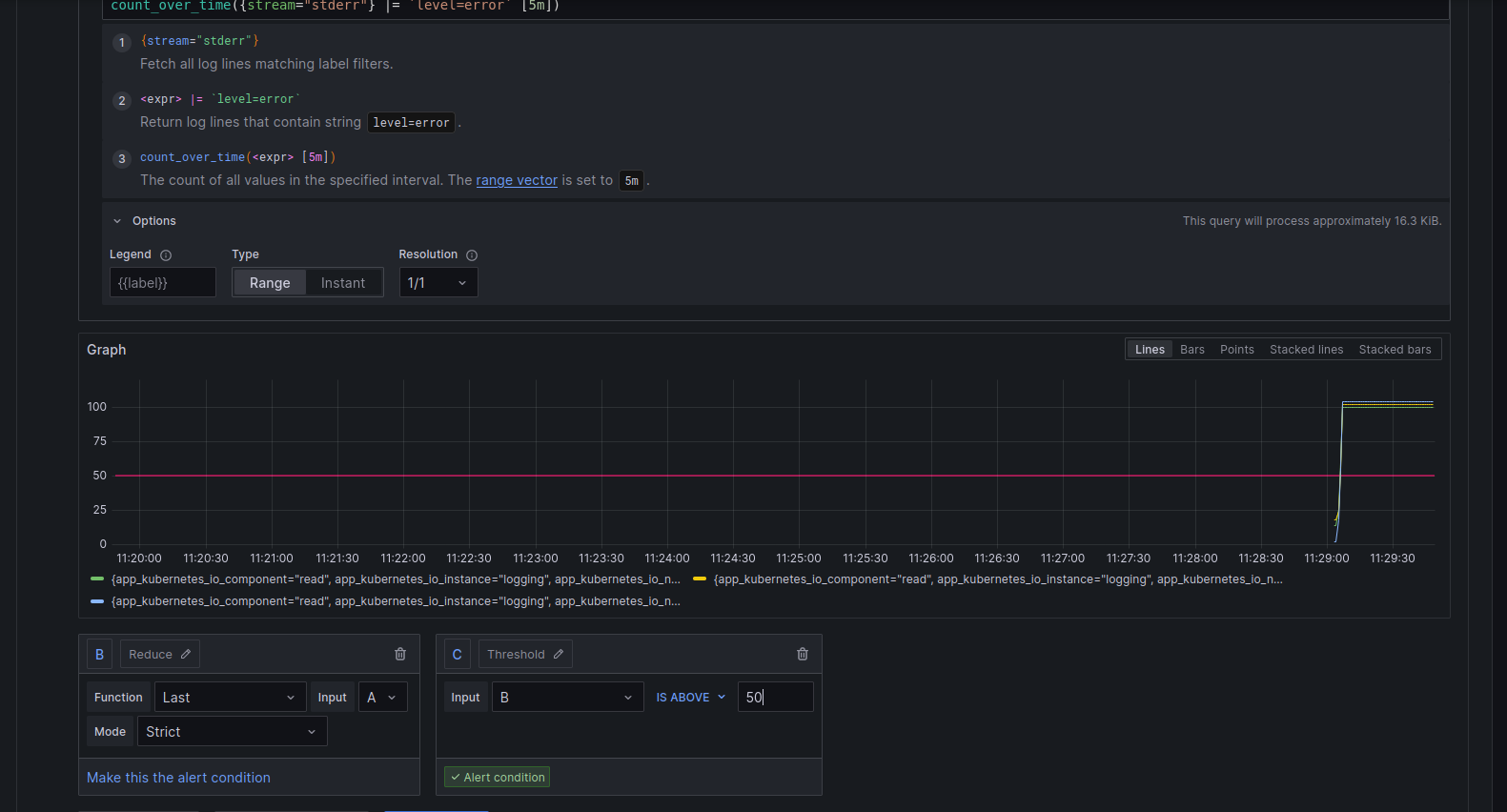
Task: Collapse the Options section chevron
Action: point(117,221)
